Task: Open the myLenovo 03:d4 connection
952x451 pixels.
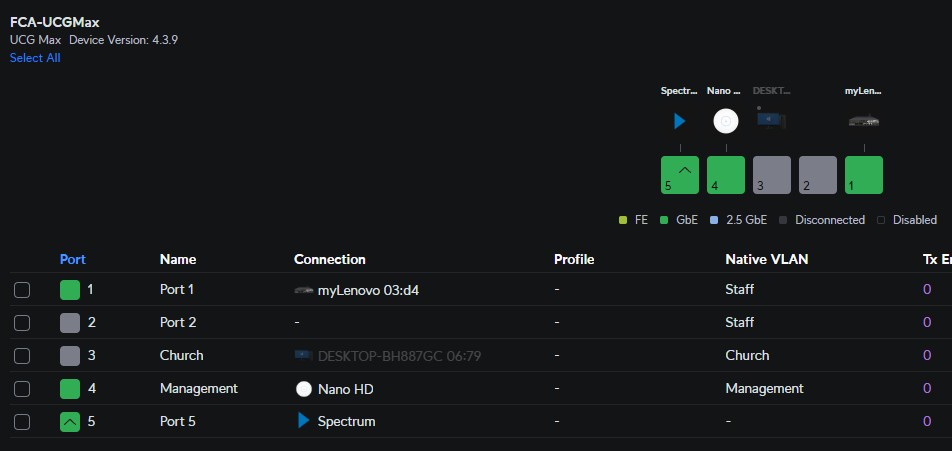Action: pyautogui.click(x=366, y=290)
